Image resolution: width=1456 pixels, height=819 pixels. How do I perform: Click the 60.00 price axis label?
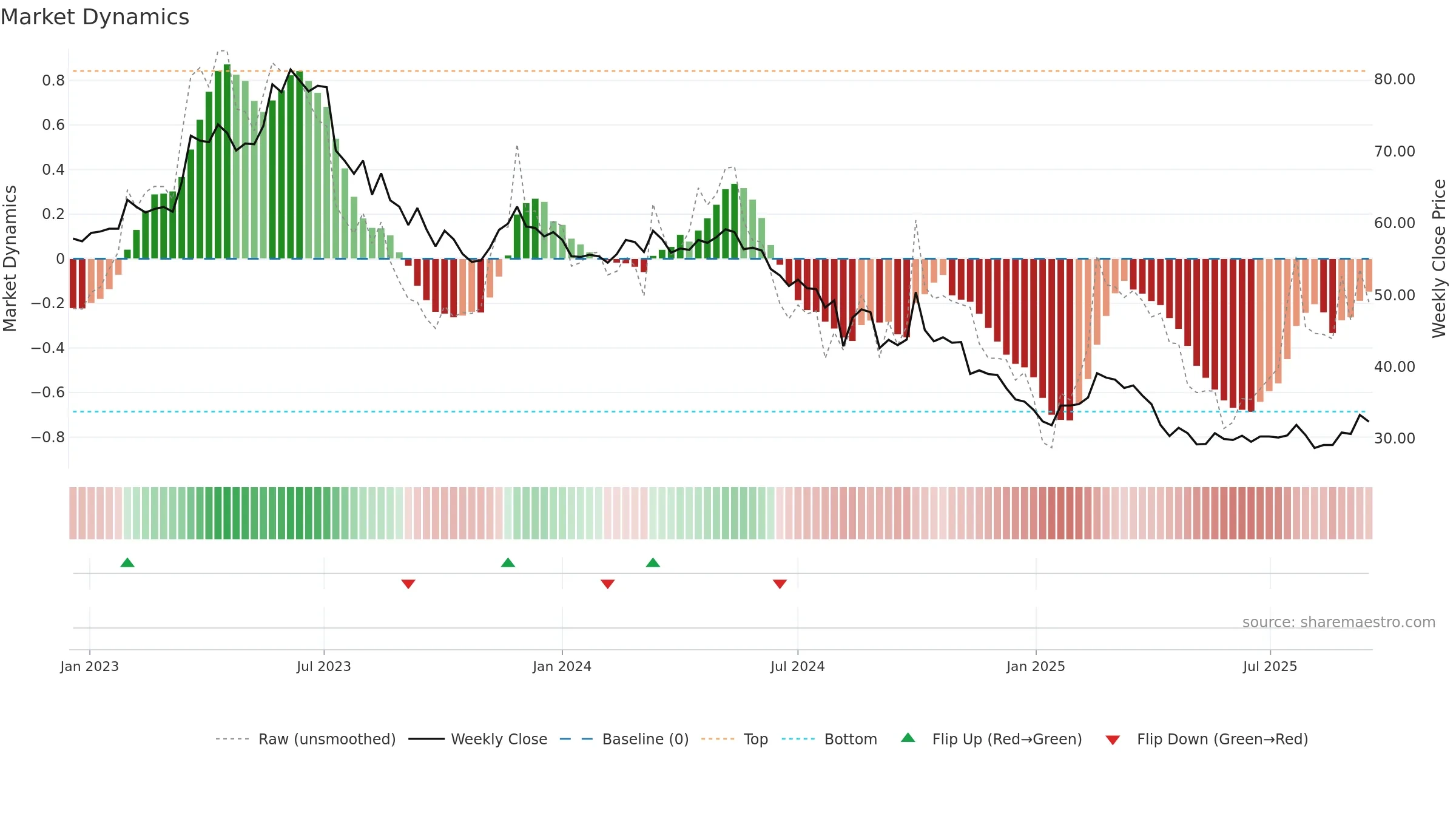pyautogui.click(x=1395, y=223)
